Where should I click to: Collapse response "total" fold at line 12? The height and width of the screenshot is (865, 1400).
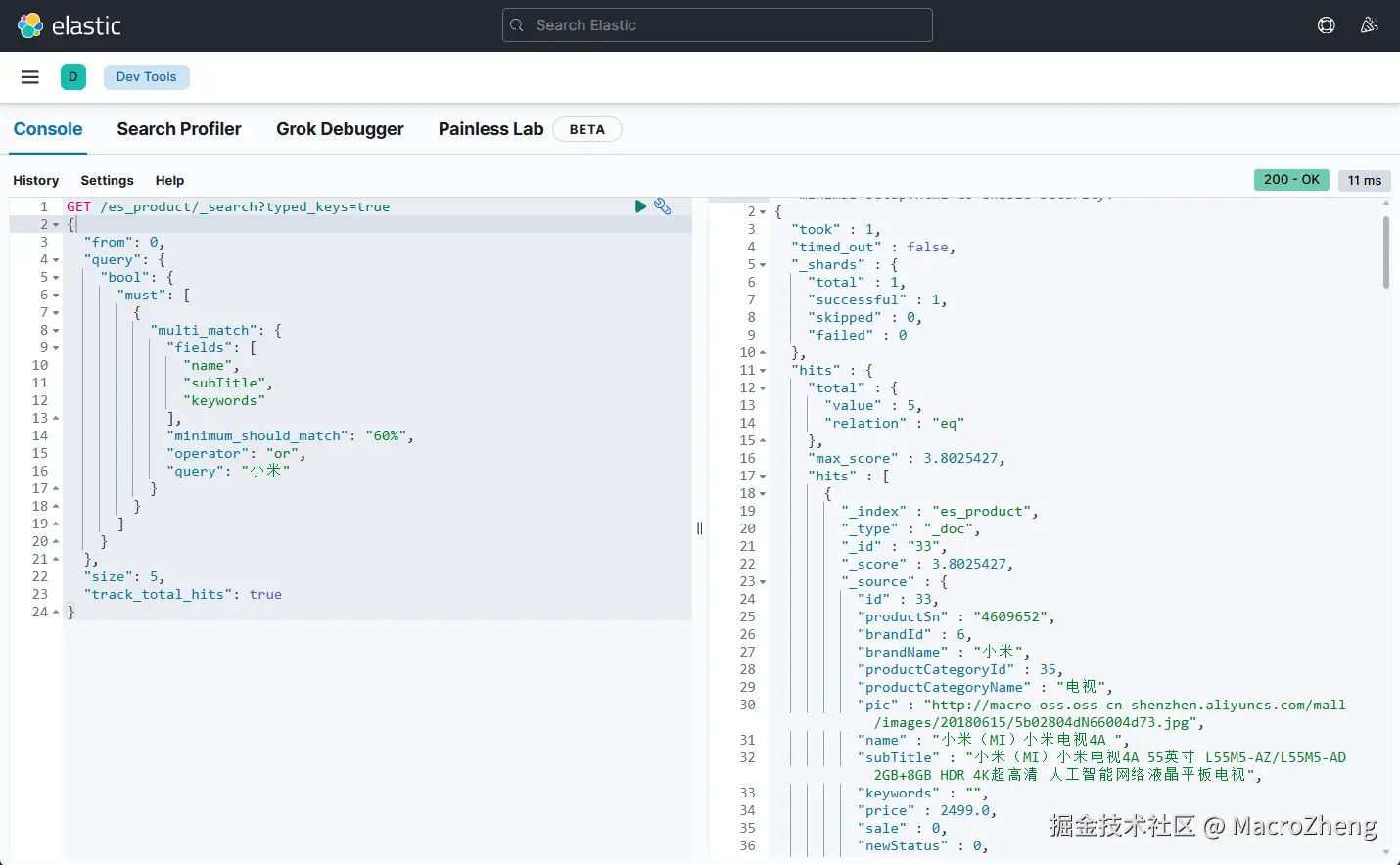point(763,388)
